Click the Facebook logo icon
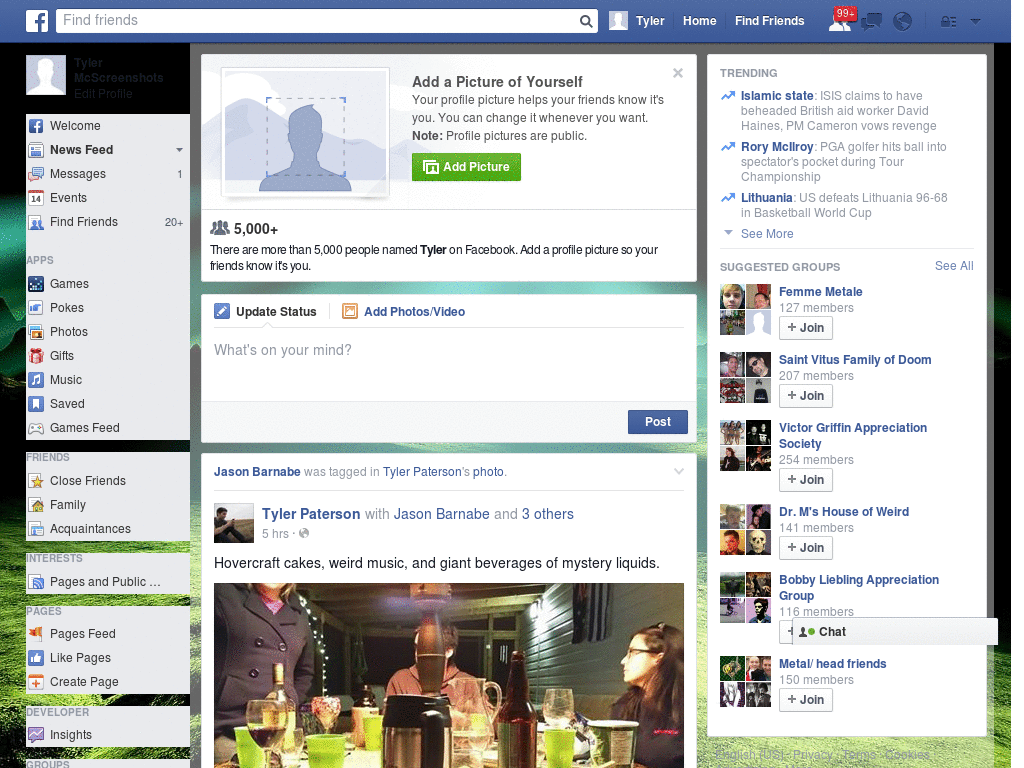Screen dimensions: 1024x768 37,21
